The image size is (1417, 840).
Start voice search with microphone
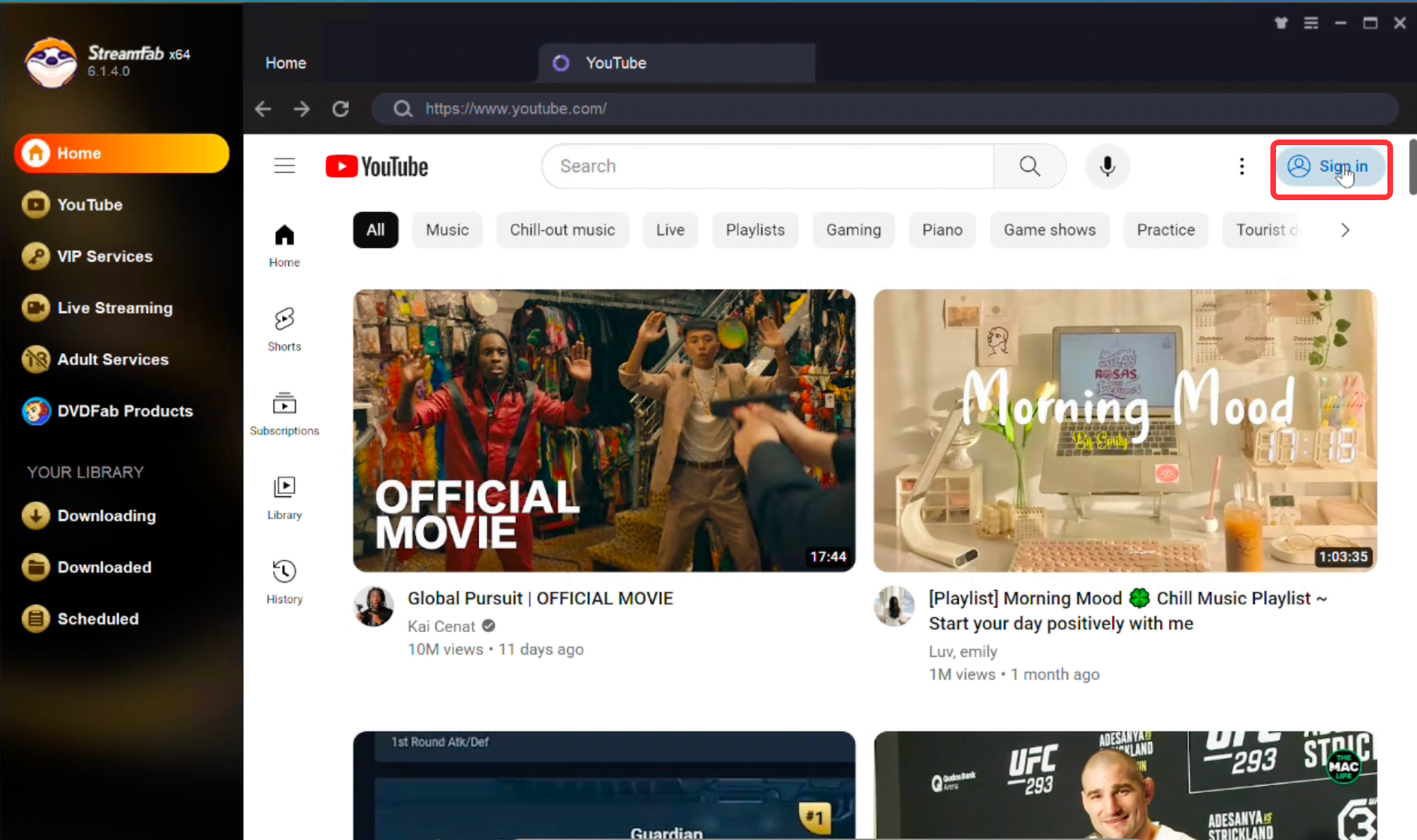click(x=1108, y=166)
